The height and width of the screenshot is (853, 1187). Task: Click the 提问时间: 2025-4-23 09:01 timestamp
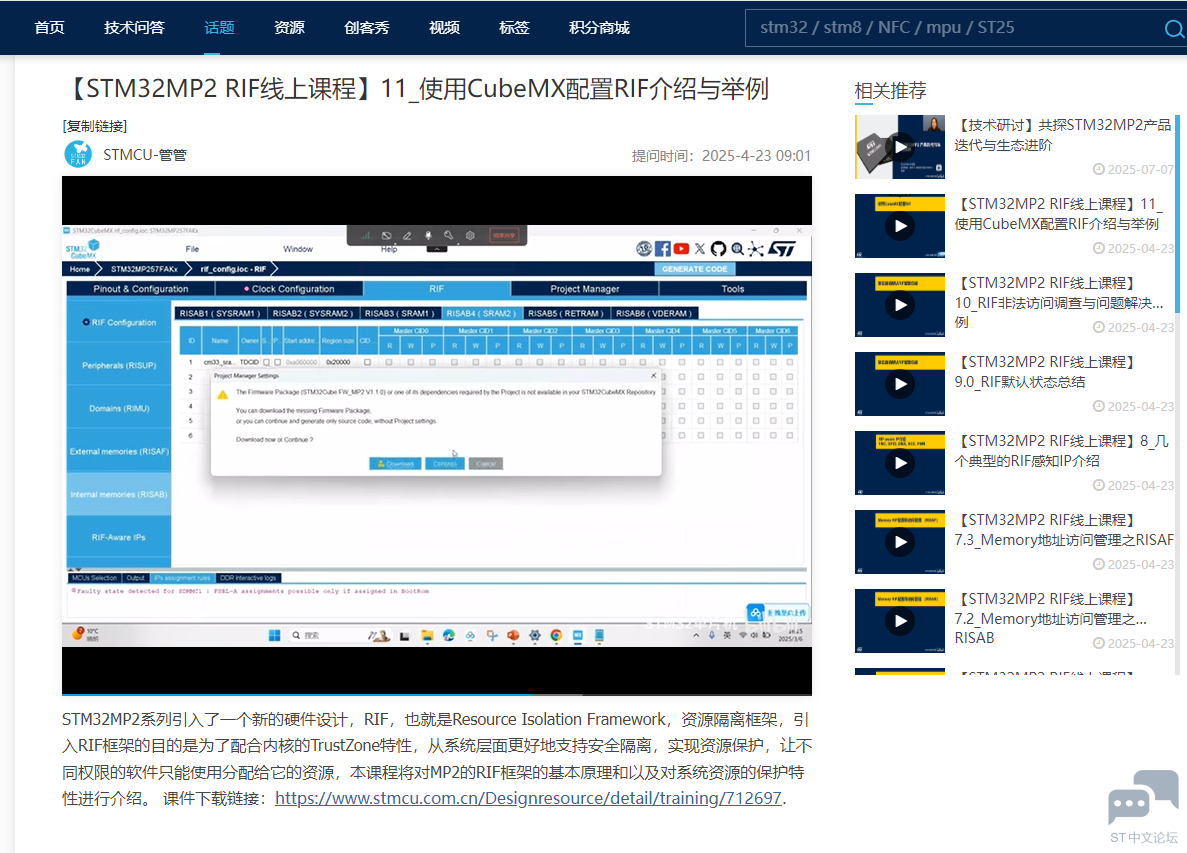721,156
